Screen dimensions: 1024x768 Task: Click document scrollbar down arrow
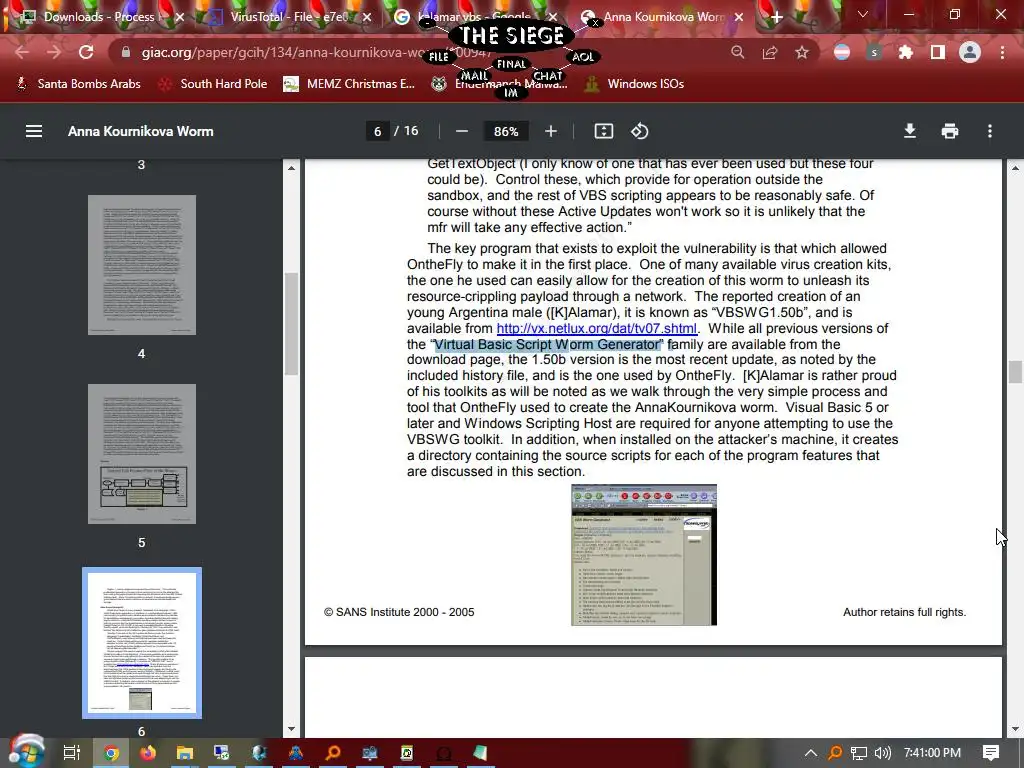(1015, 729)
